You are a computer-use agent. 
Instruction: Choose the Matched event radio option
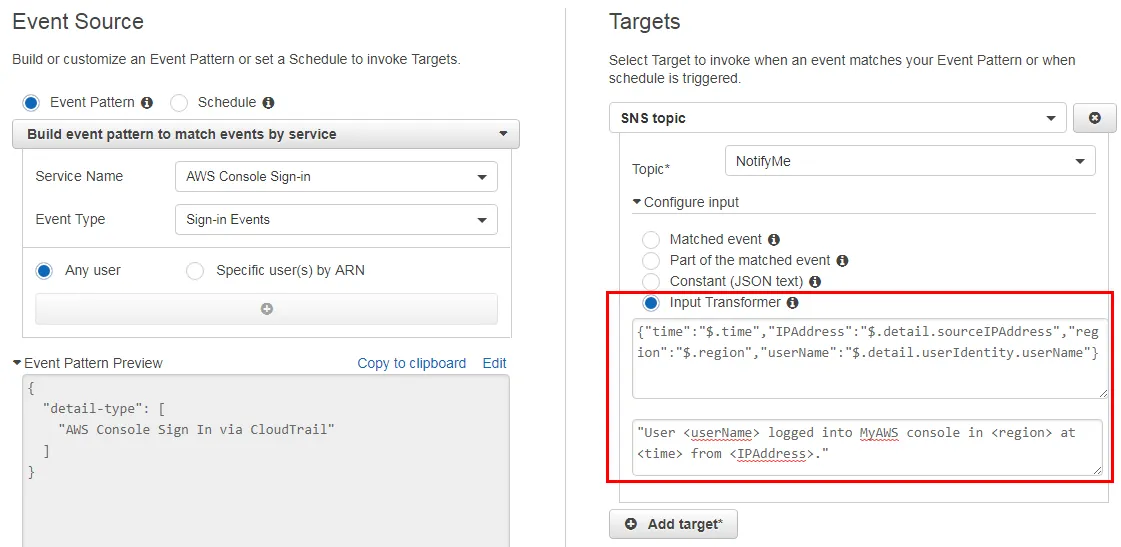pyautogui.click(x=651, y=240)
